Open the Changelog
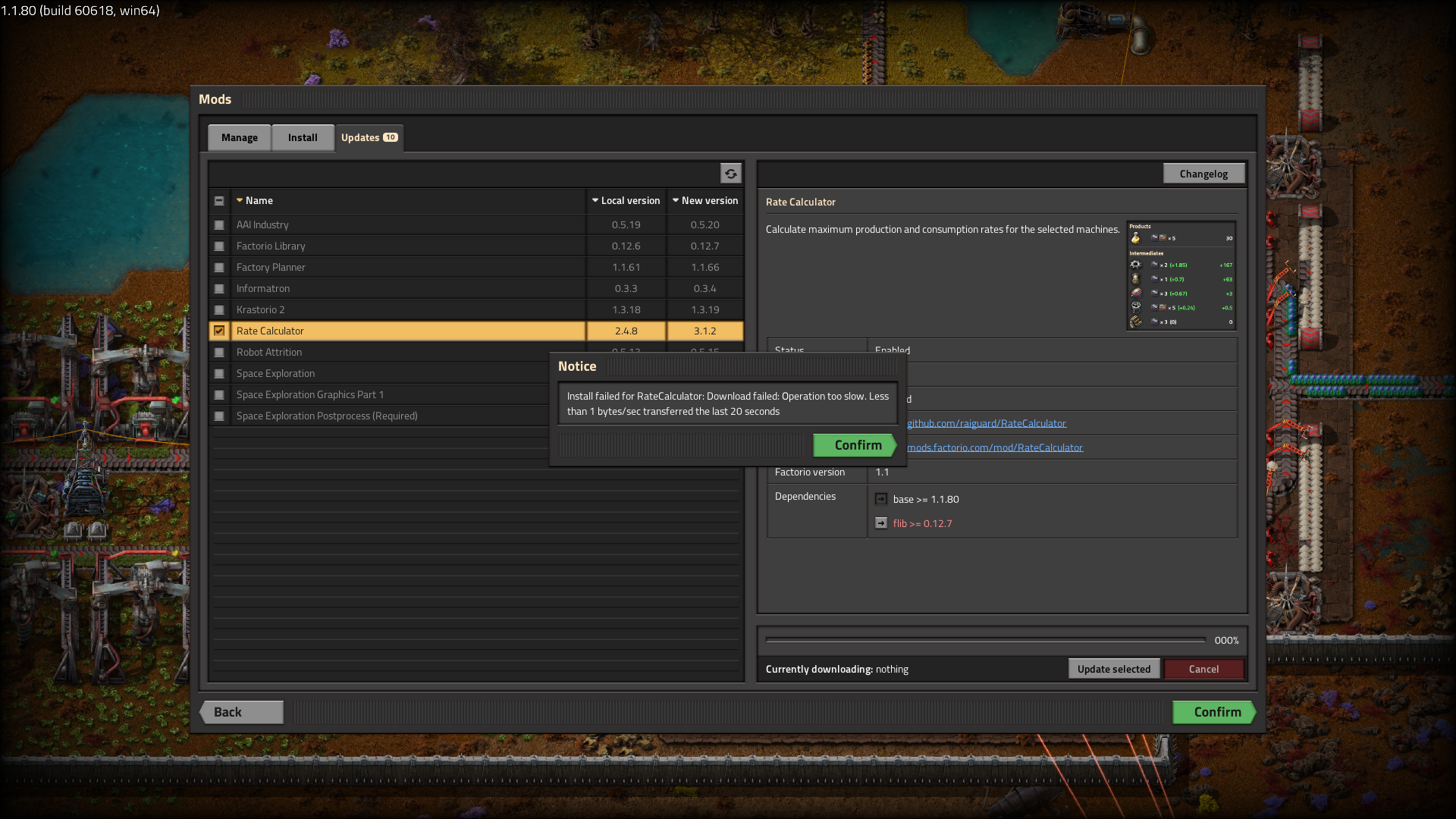The height and width of the screenshot is (819, 1456). 1203,174
